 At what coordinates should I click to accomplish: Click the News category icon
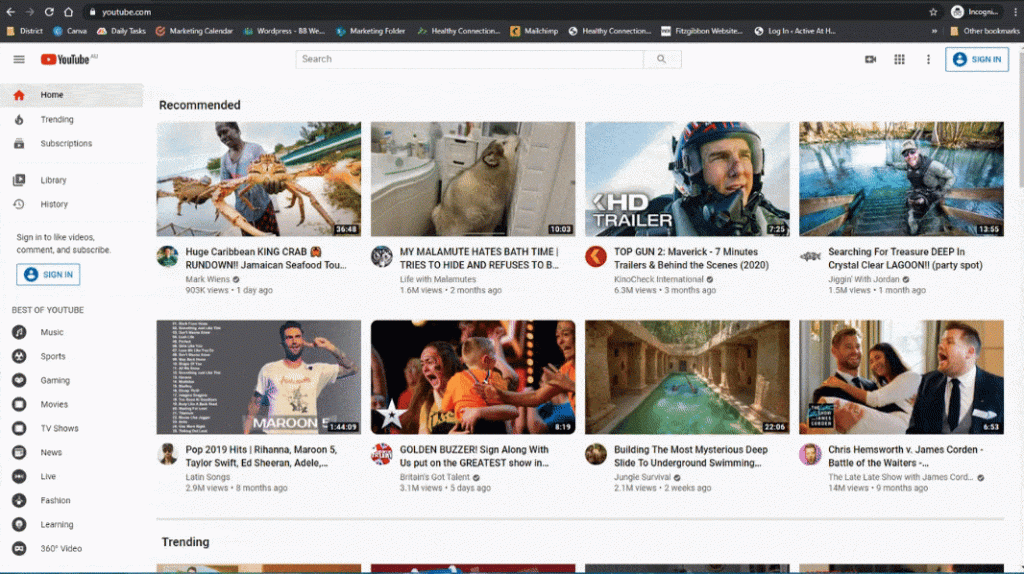pos(19,453)
